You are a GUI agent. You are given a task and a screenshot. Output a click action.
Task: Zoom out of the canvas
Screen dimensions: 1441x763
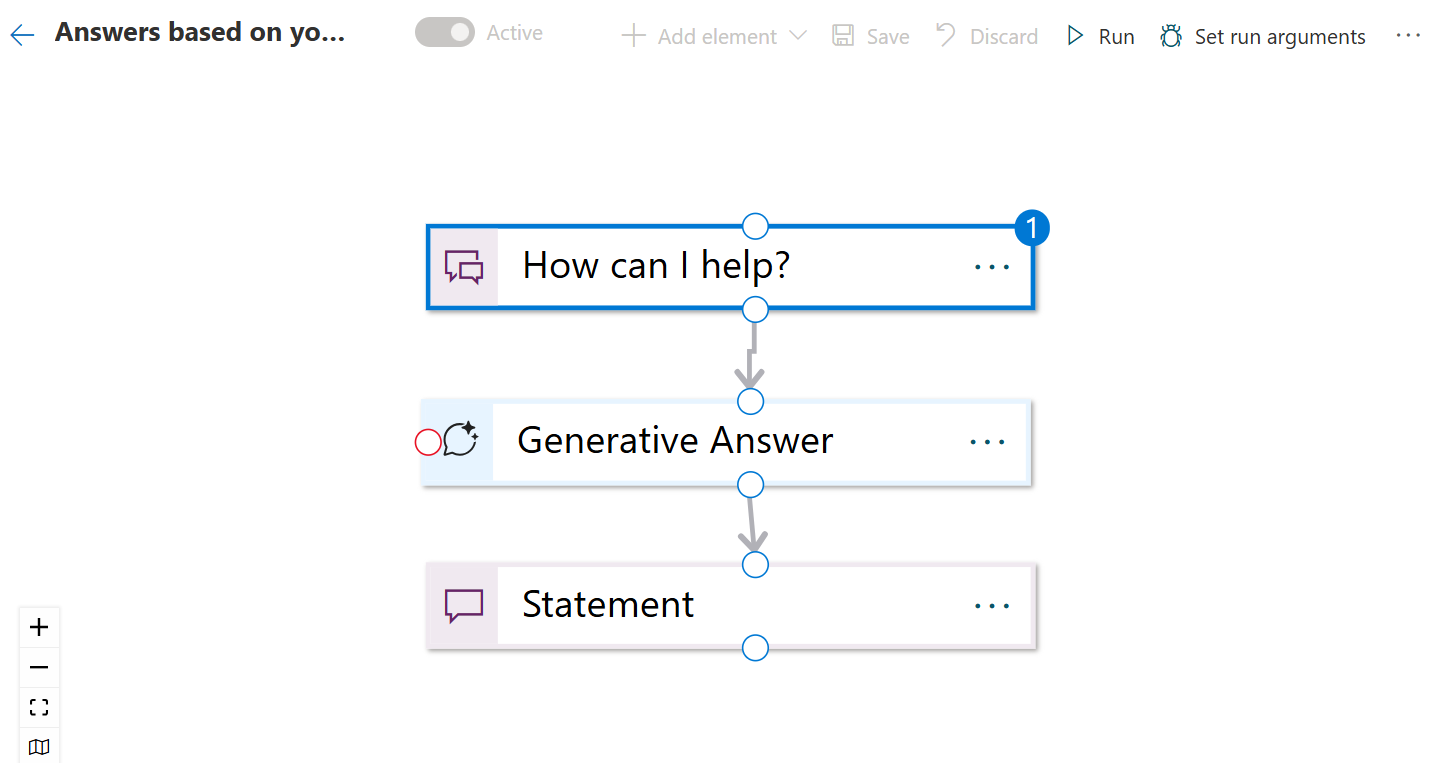click(39, 667)
